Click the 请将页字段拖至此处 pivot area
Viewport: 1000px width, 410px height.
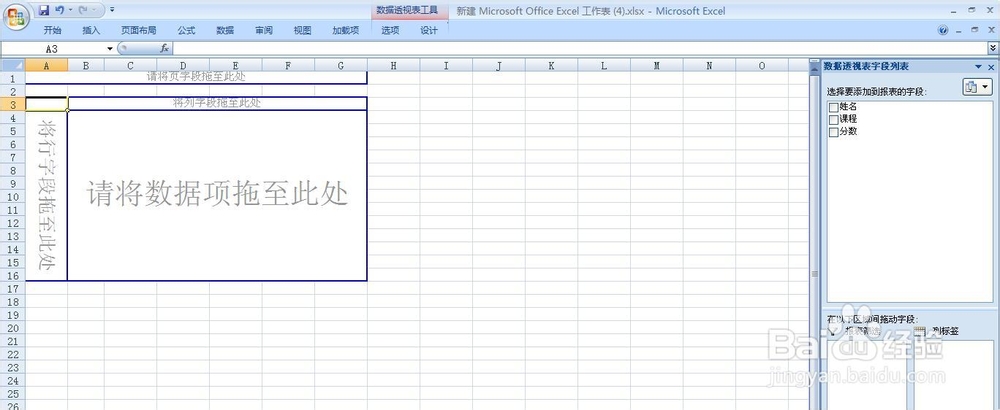point(196,77)
